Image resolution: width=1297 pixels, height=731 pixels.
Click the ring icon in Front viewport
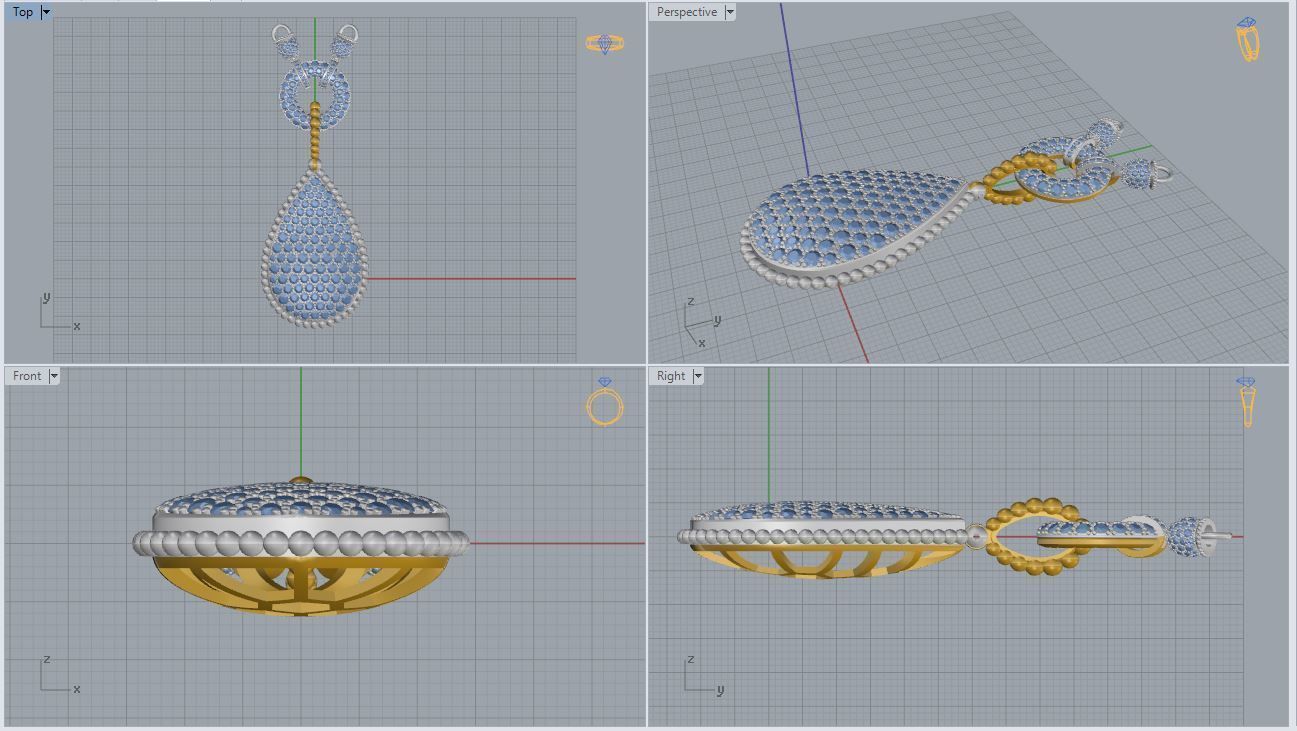604,402
